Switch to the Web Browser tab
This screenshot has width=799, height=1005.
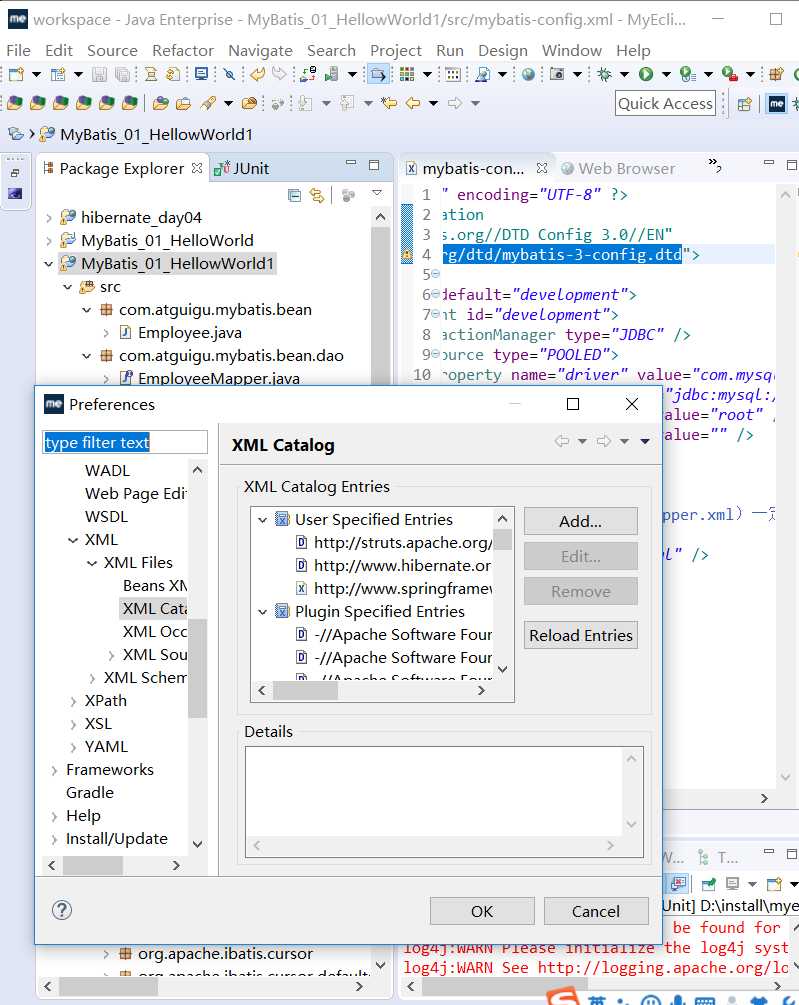tap(618, 169)
